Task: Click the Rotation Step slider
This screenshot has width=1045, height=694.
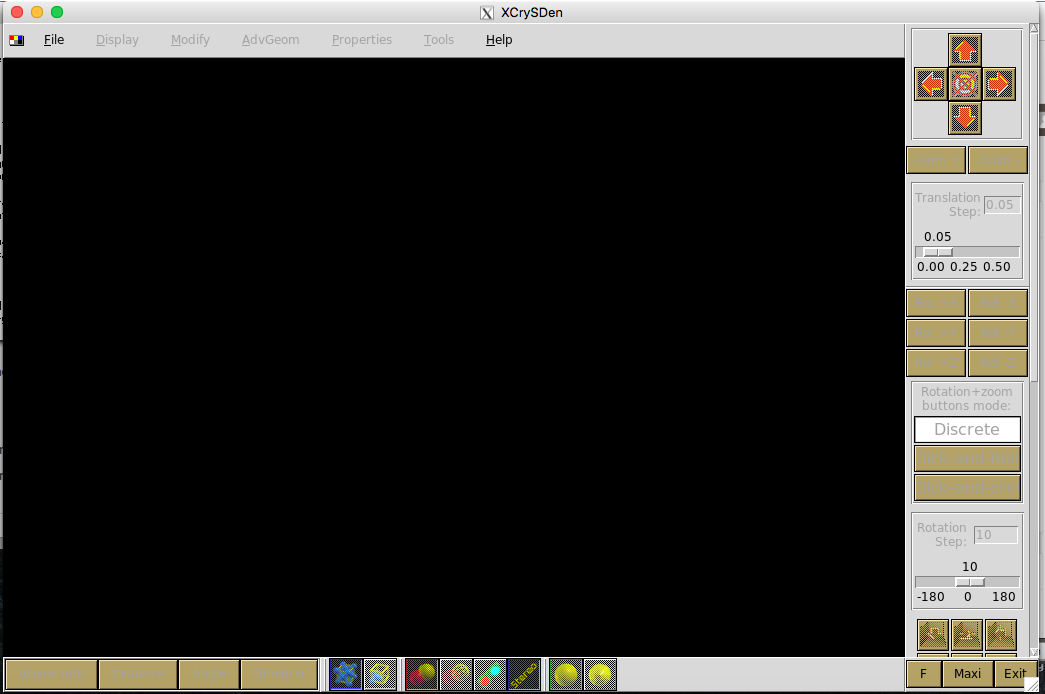Action: (967, 582)
